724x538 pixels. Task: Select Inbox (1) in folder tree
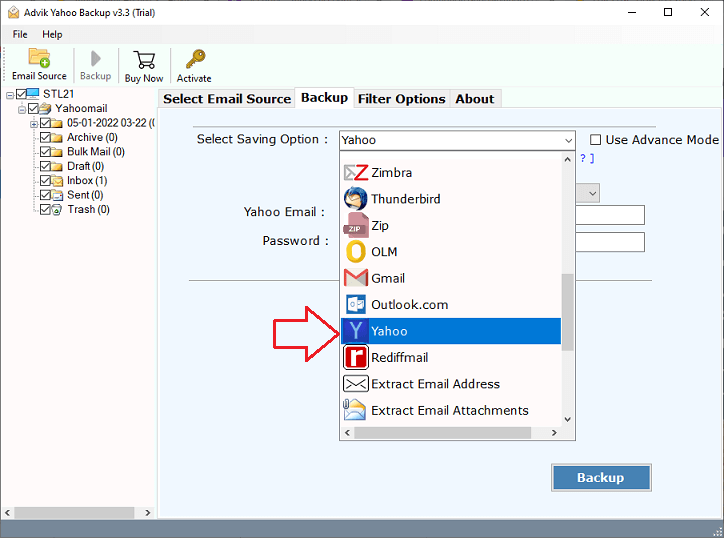[87, 181]
